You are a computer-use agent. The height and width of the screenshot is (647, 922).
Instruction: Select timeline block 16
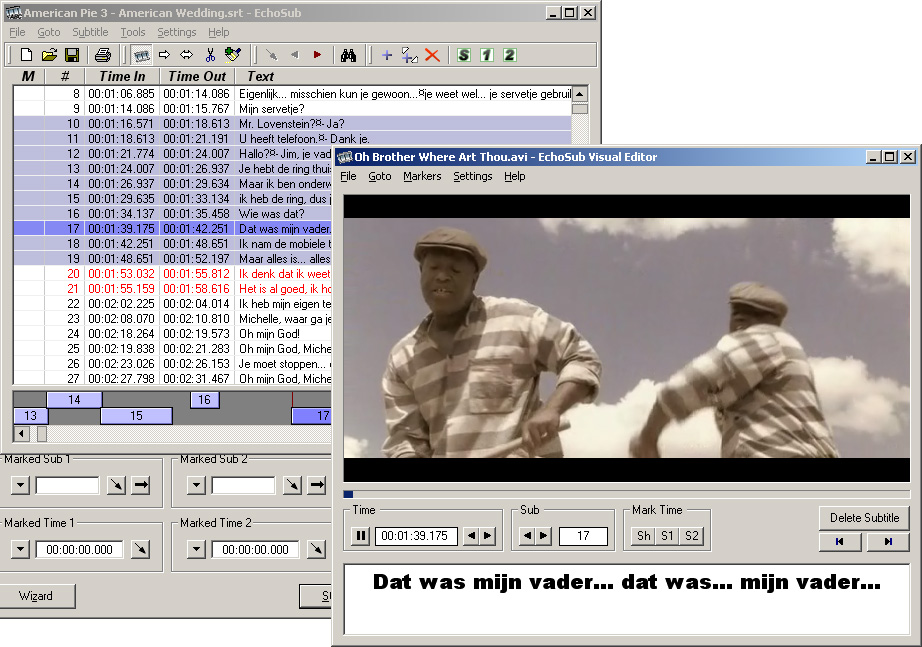point(205,400)
